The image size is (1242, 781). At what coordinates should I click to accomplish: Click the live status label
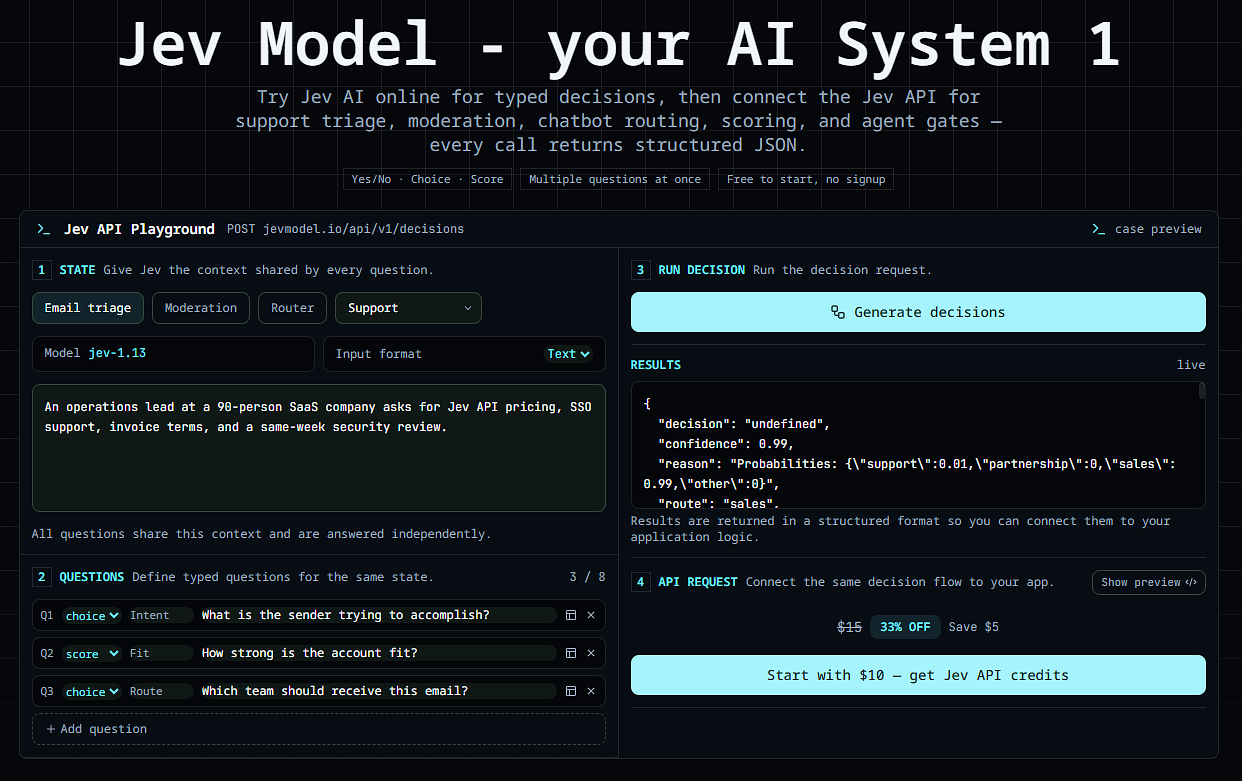click(1191, 365)
